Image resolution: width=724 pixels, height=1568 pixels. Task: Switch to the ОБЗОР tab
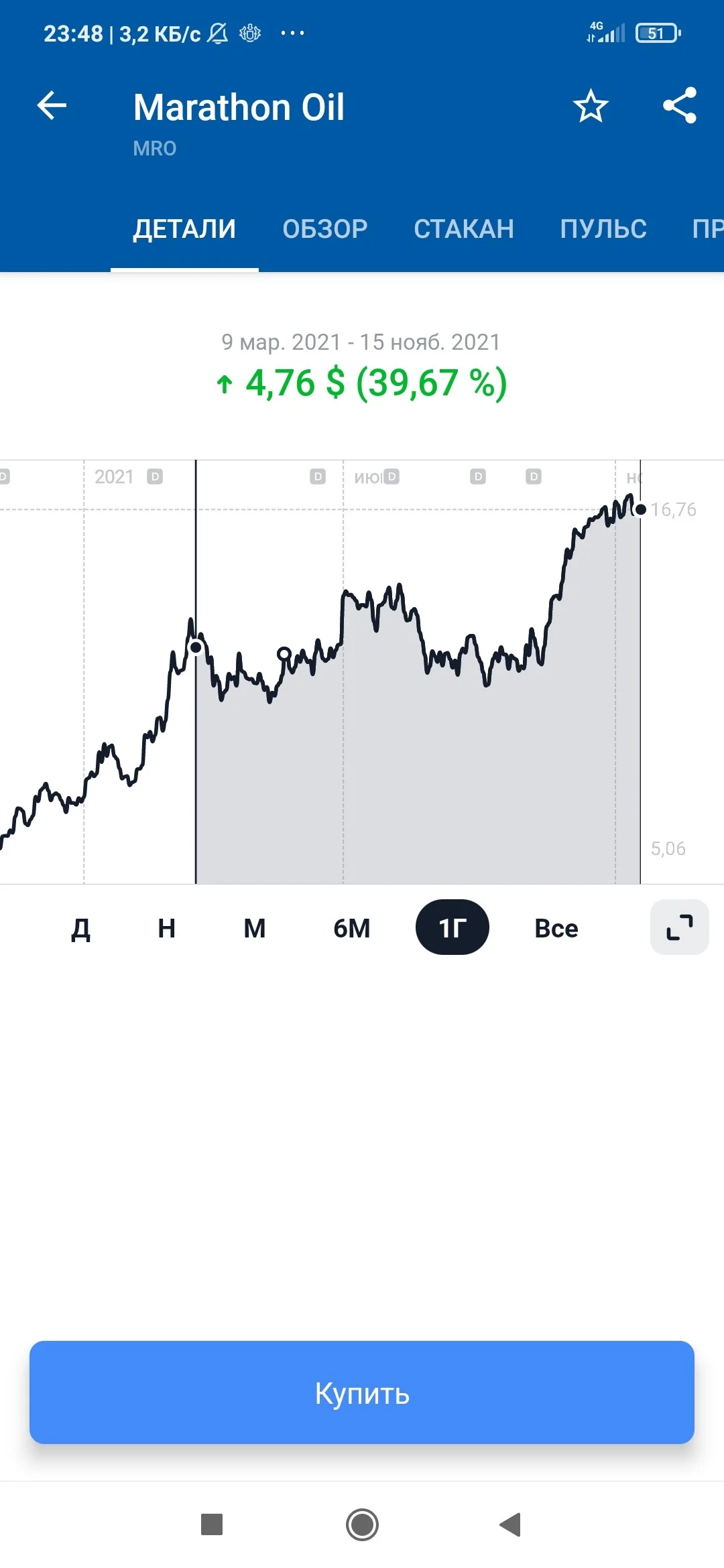tap(325, 229)
